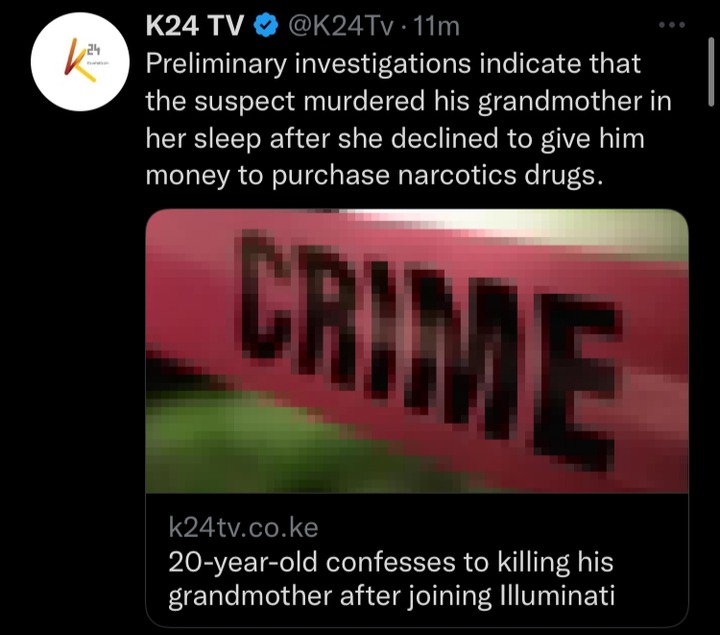Click the small 24 in the logo
Screen dimensions: 720x635
pos(94,48)
